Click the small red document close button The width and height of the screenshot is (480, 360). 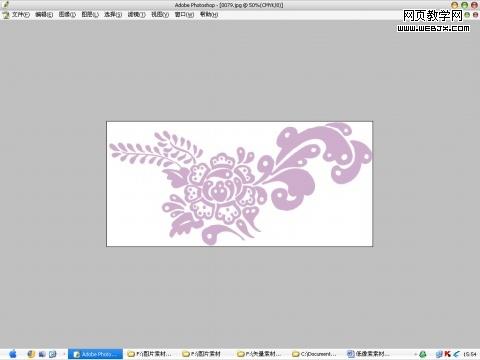476,15
